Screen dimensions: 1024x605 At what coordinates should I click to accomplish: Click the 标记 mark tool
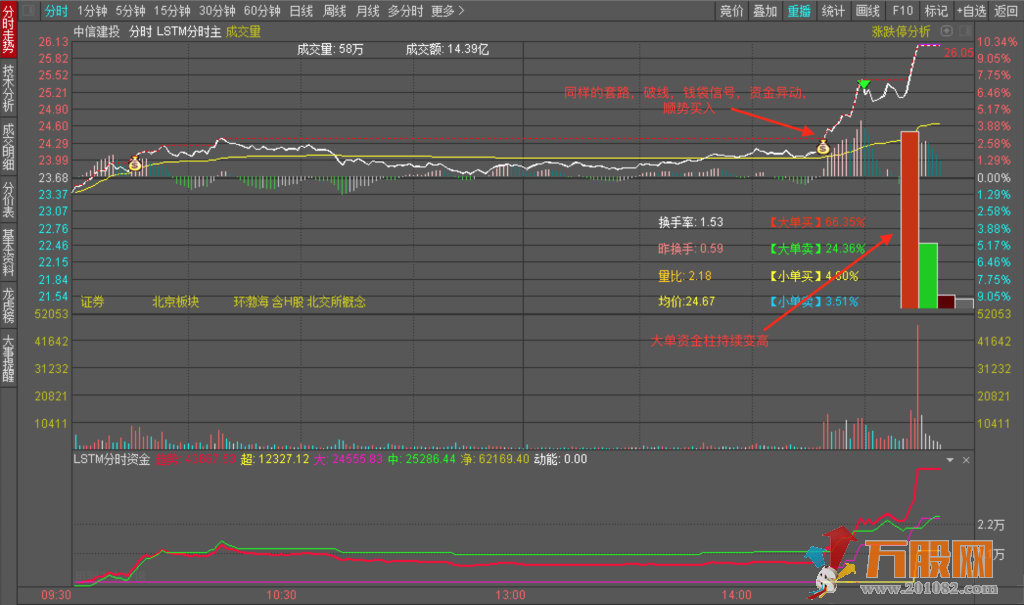(936, 11)
